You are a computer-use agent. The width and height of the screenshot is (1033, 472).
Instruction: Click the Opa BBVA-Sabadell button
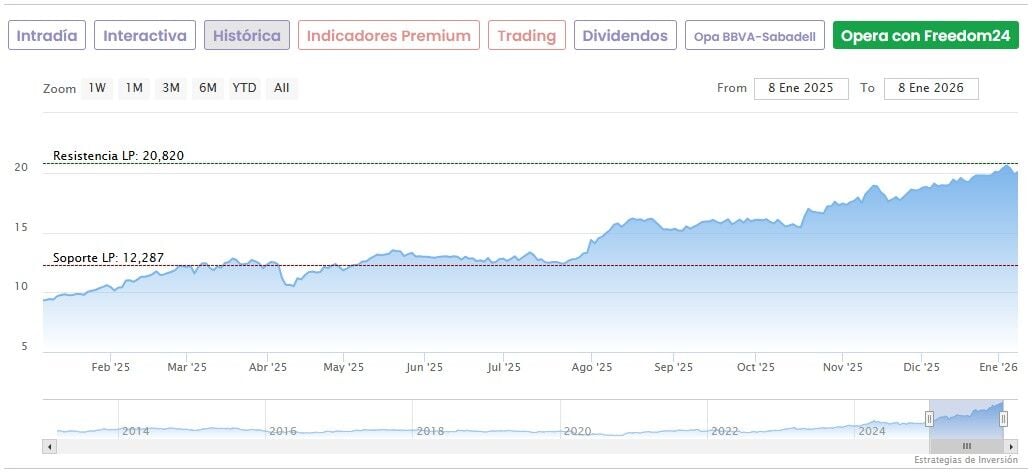(x=755, y=36)
